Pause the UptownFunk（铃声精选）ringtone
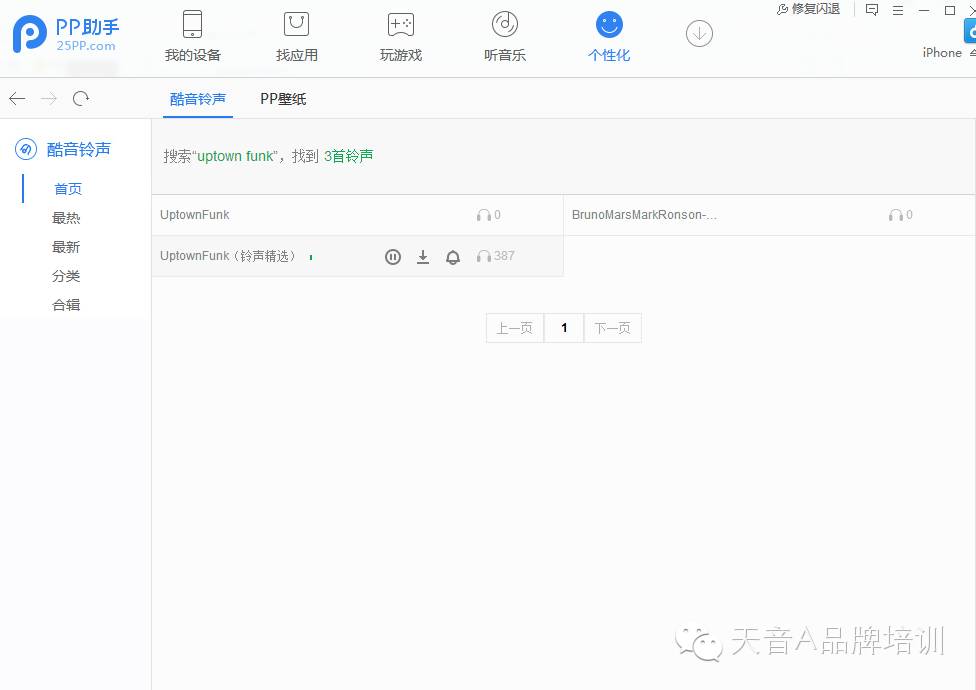The image size is (976, 690). pos(393,257)
